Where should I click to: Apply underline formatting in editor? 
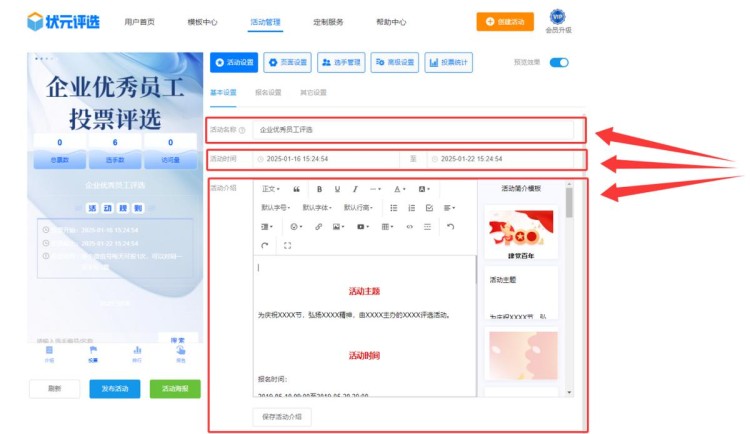[337, 189]
